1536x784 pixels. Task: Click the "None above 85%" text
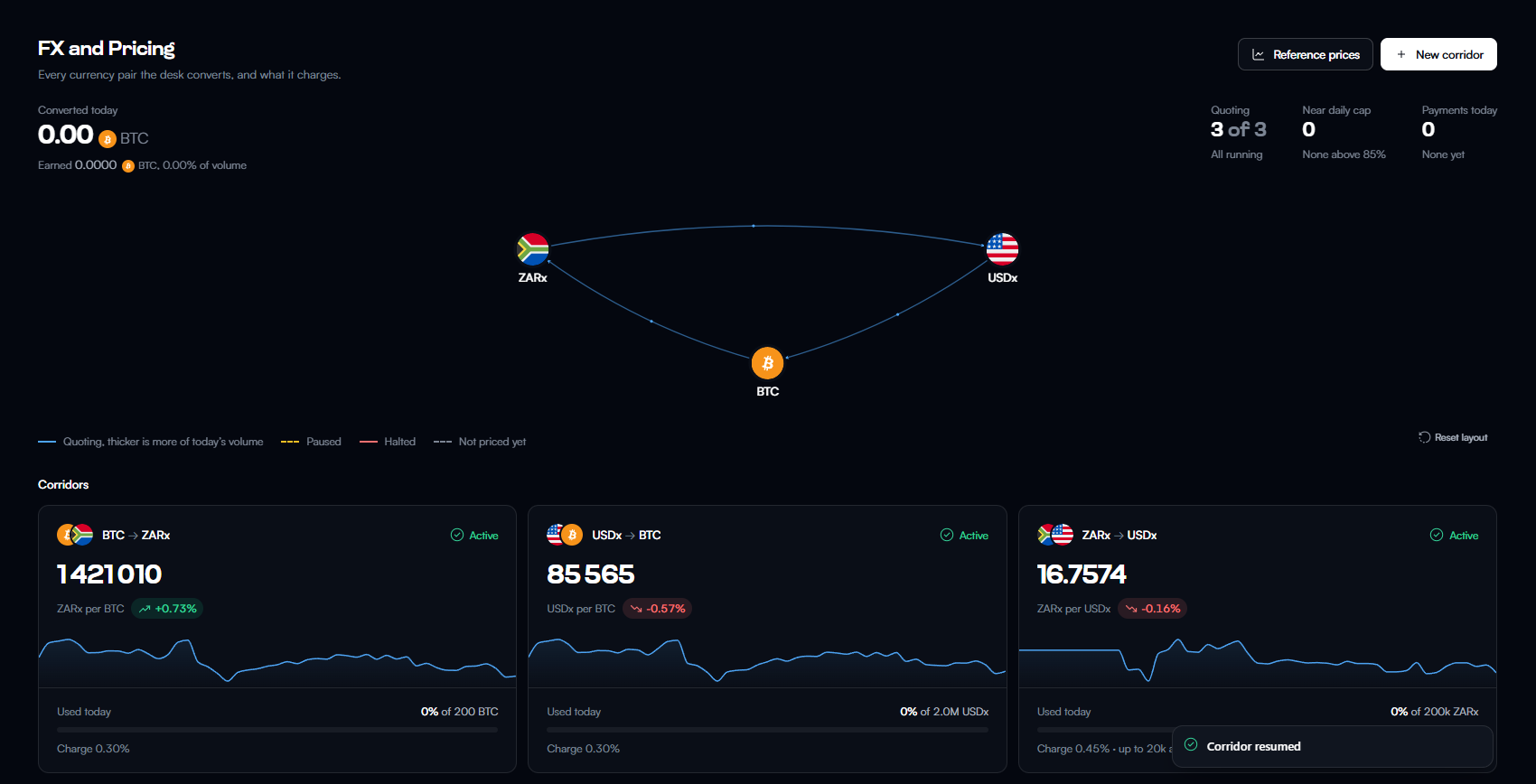click(1344, 154)
